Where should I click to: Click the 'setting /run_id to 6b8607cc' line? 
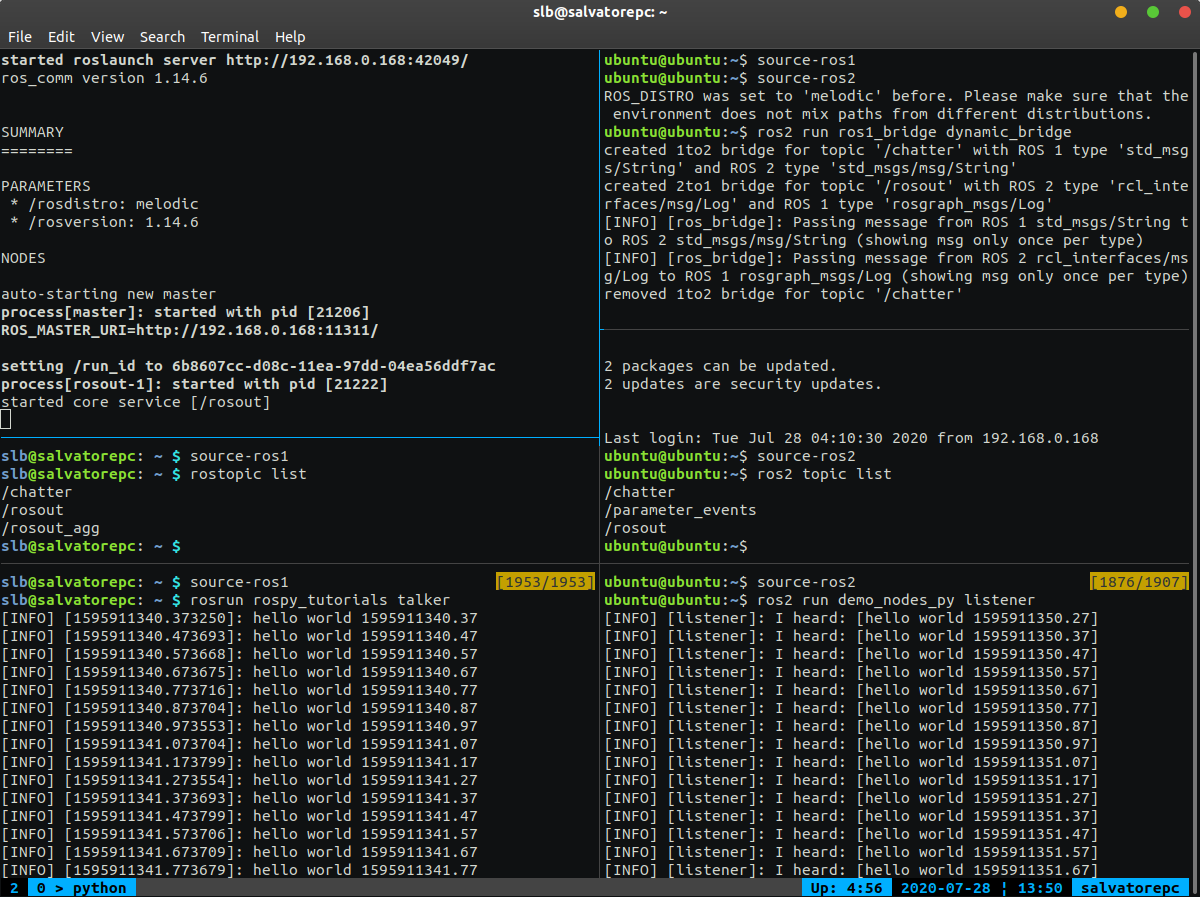pos(248,366)
